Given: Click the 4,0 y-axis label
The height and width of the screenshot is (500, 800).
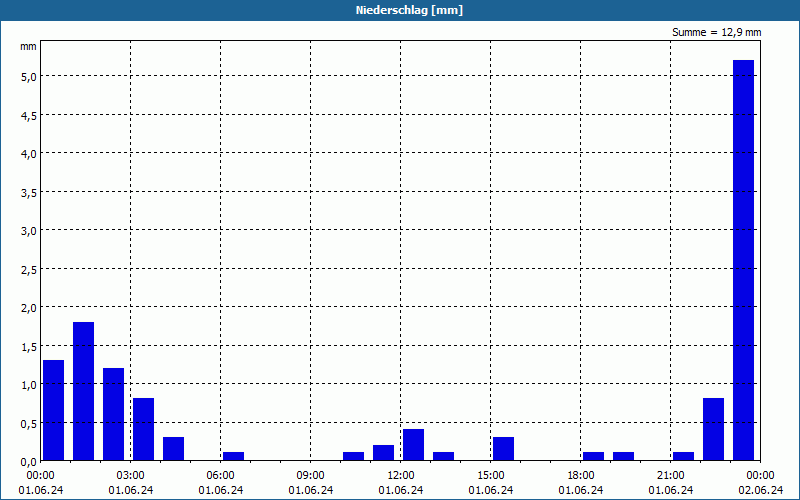Looking at the screenshot, I should click(28, 154).
